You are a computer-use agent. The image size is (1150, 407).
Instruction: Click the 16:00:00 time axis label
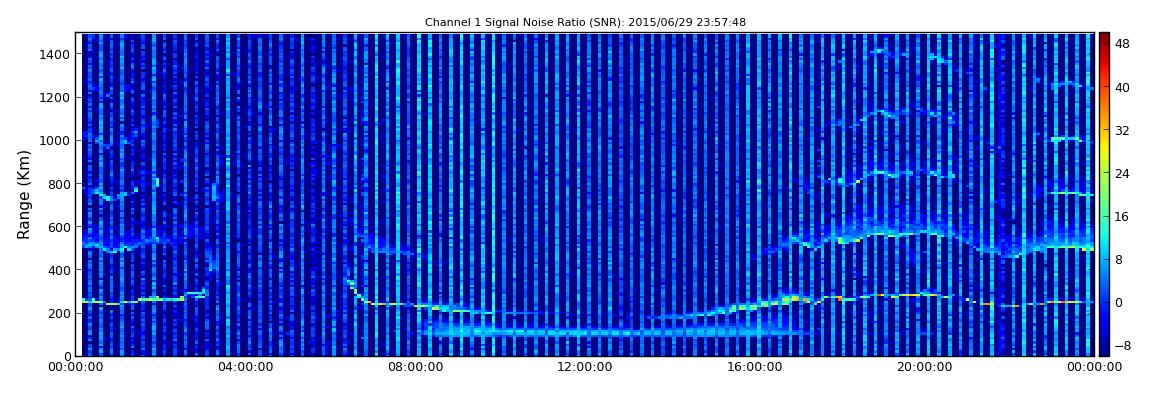point(755,367)
